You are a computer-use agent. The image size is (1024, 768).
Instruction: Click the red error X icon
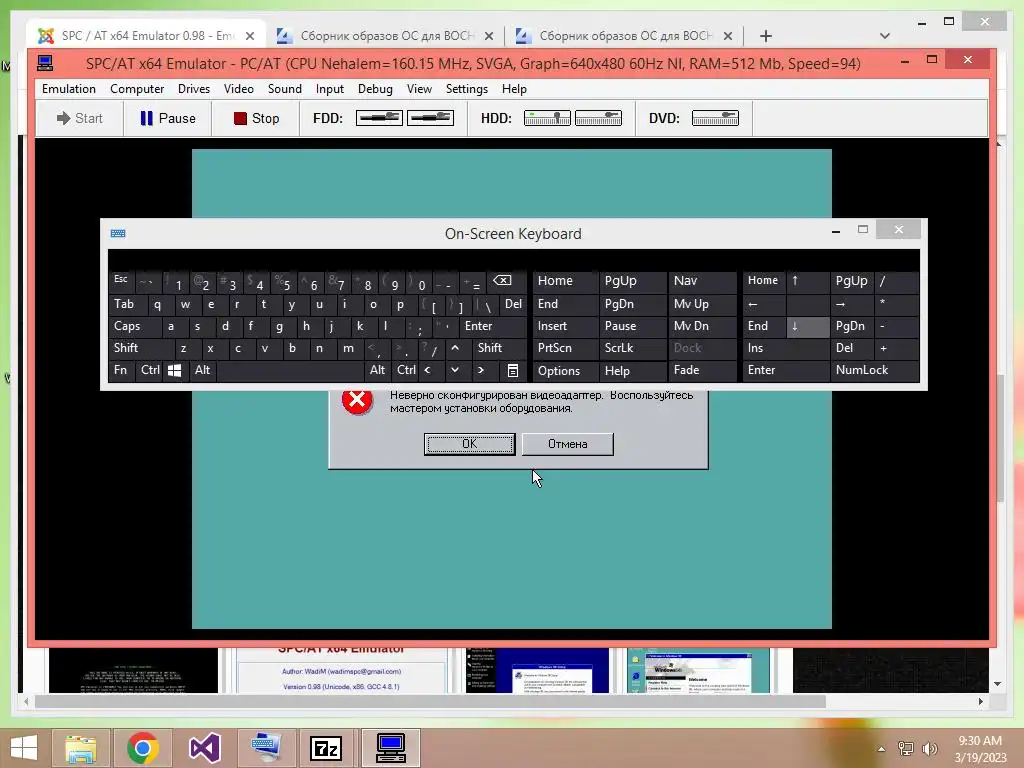tap(357, 400)
